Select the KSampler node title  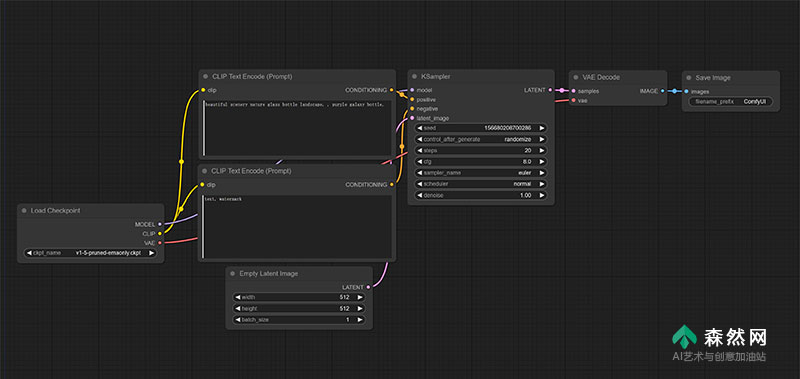point(435,77)
